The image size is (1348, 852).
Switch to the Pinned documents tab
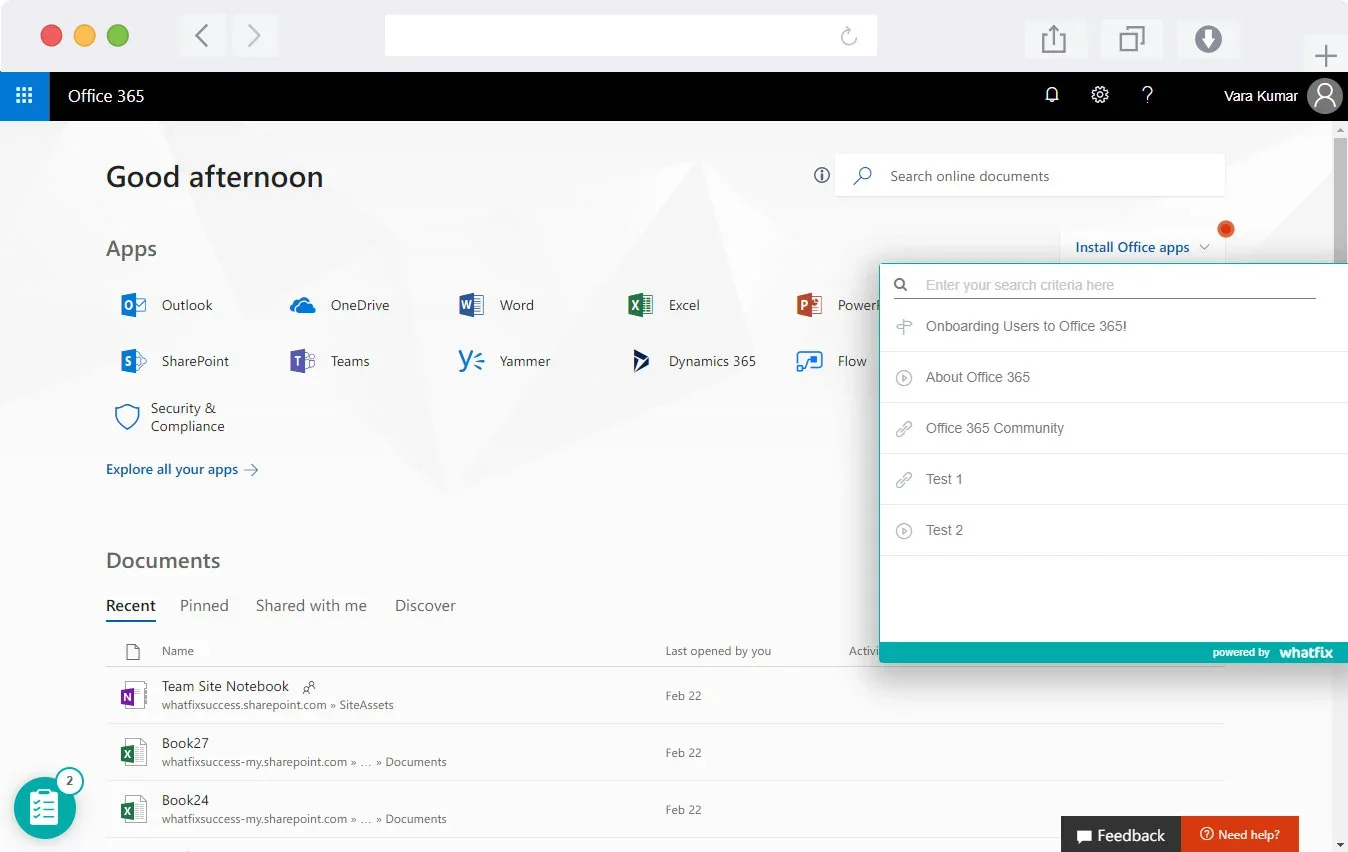pyautogui.click(x=203, y=605)
